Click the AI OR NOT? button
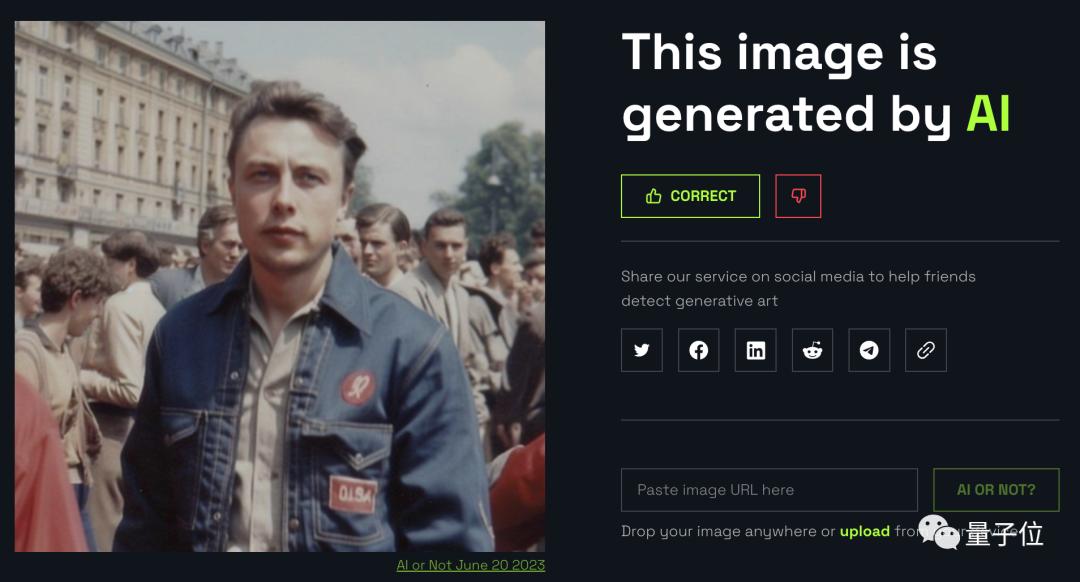Screen dimensions: 1080x582 996,490
